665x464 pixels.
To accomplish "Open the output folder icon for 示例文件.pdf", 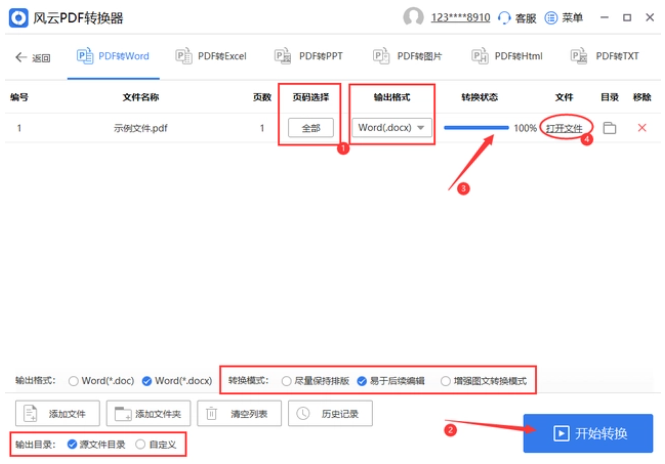I will coord(609,128).
